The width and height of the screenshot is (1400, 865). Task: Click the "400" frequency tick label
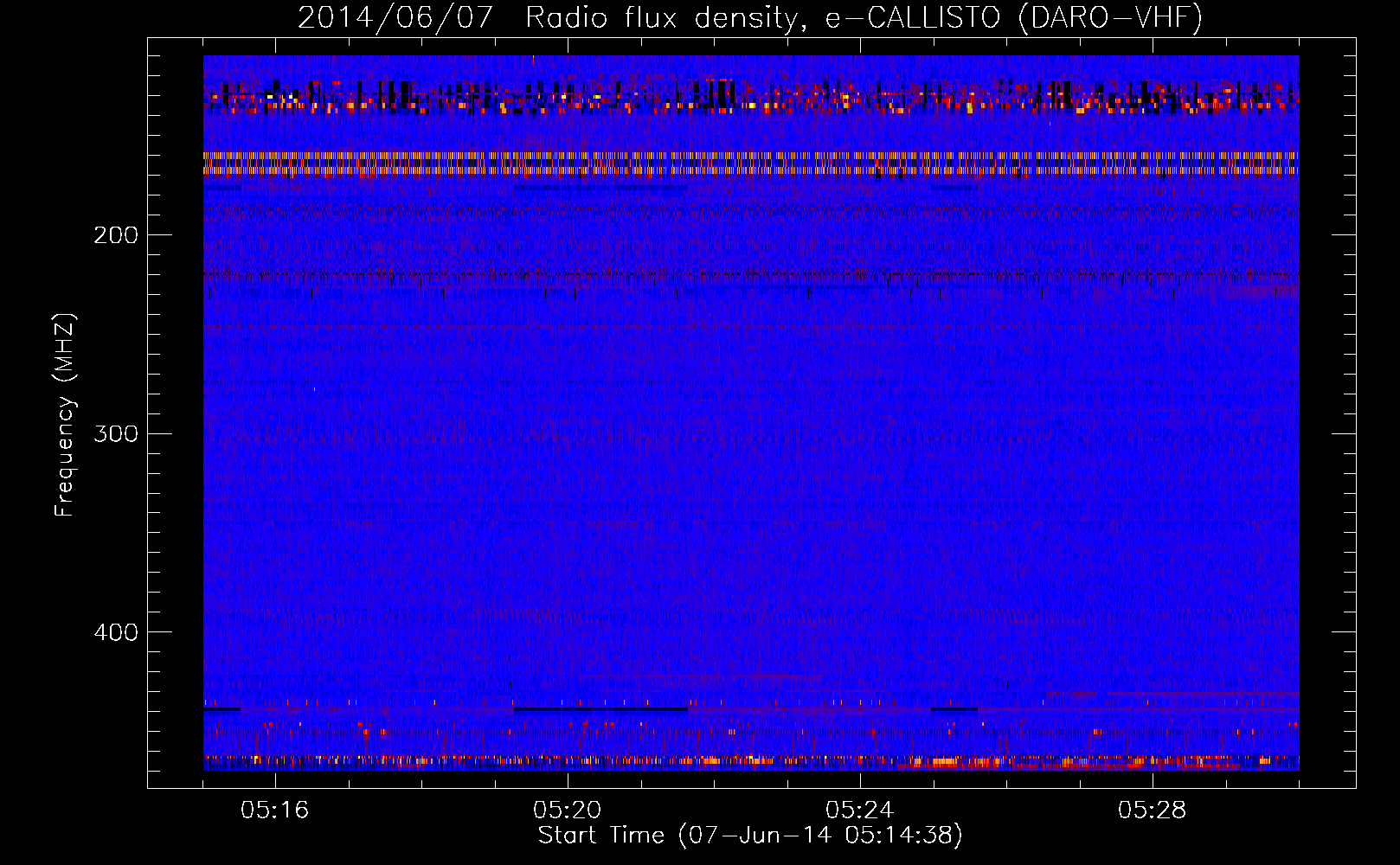pos(116,632)
